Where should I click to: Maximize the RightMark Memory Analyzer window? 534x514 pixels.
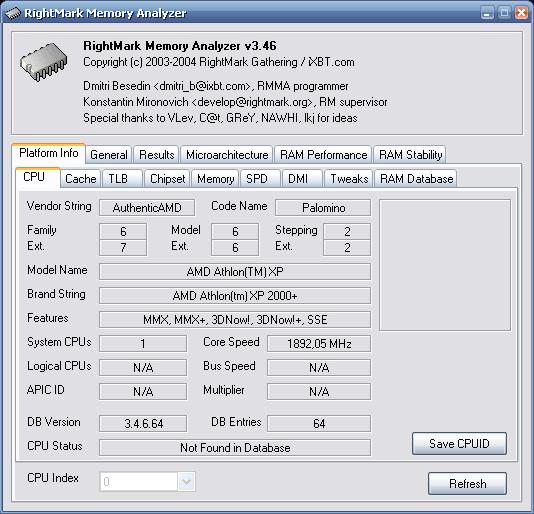point(504,13)
